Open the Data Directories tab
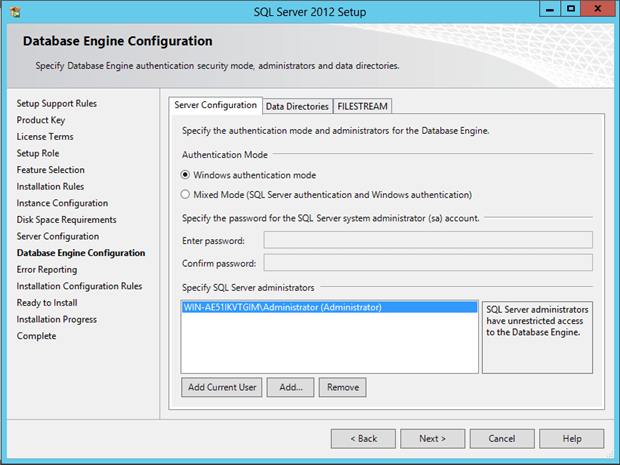Viewport: 620px width, 465px height. coord(297,106)
